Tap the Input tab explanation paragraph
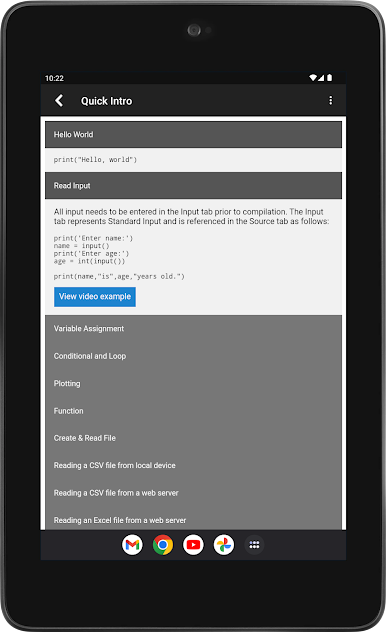 coord(191,216)
